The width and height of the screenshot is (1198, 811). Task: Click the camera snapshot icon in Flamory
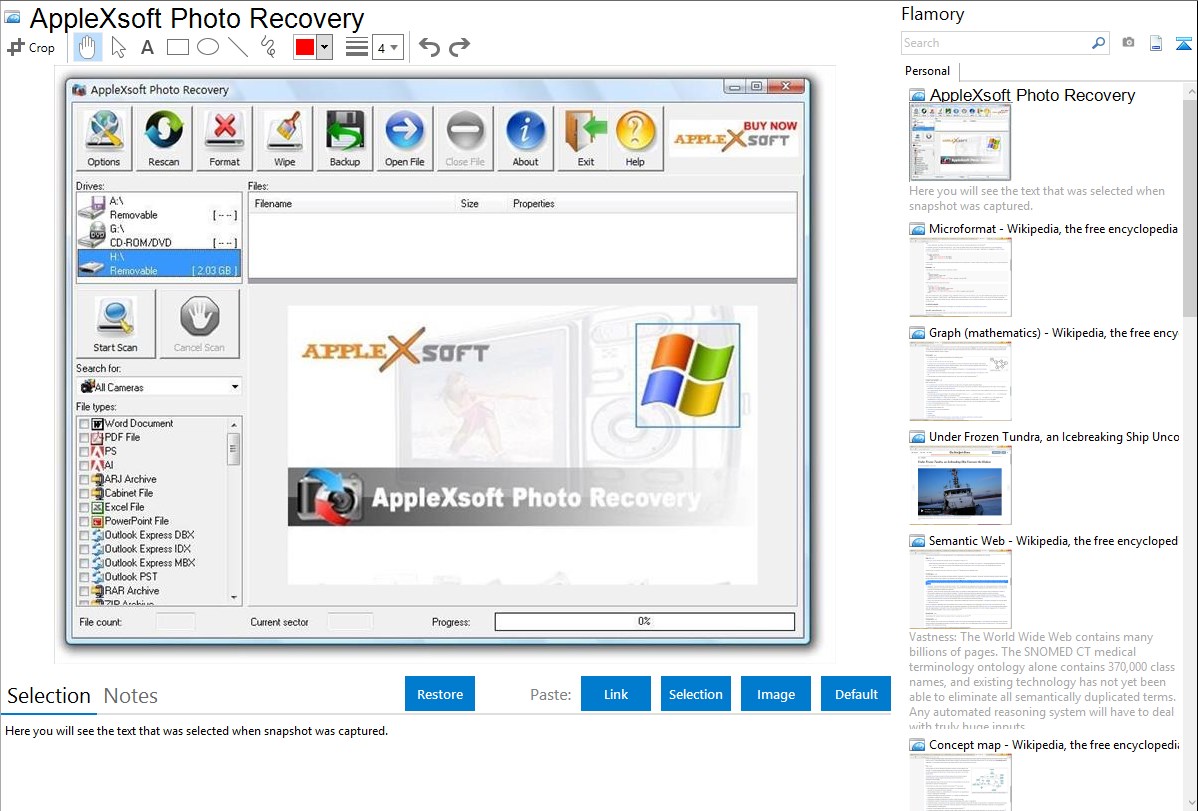pyautogui.click(x=1128, y=43)
